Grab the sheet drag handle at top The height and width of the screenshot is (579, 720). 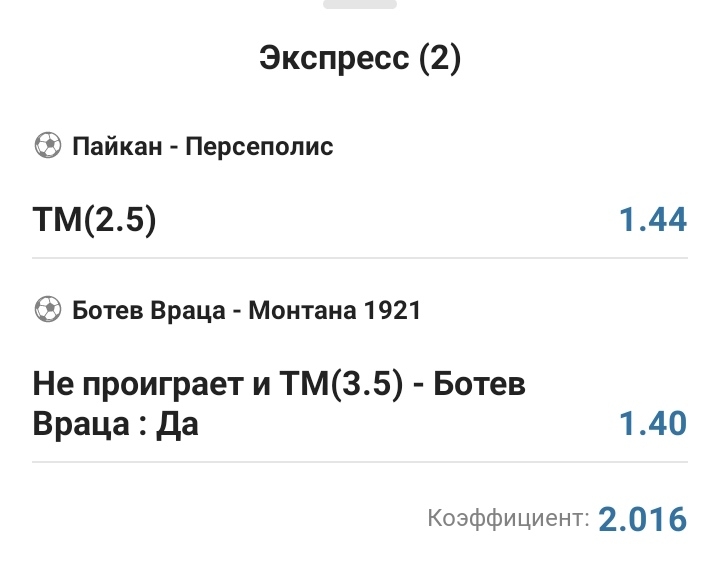point(360,4)
